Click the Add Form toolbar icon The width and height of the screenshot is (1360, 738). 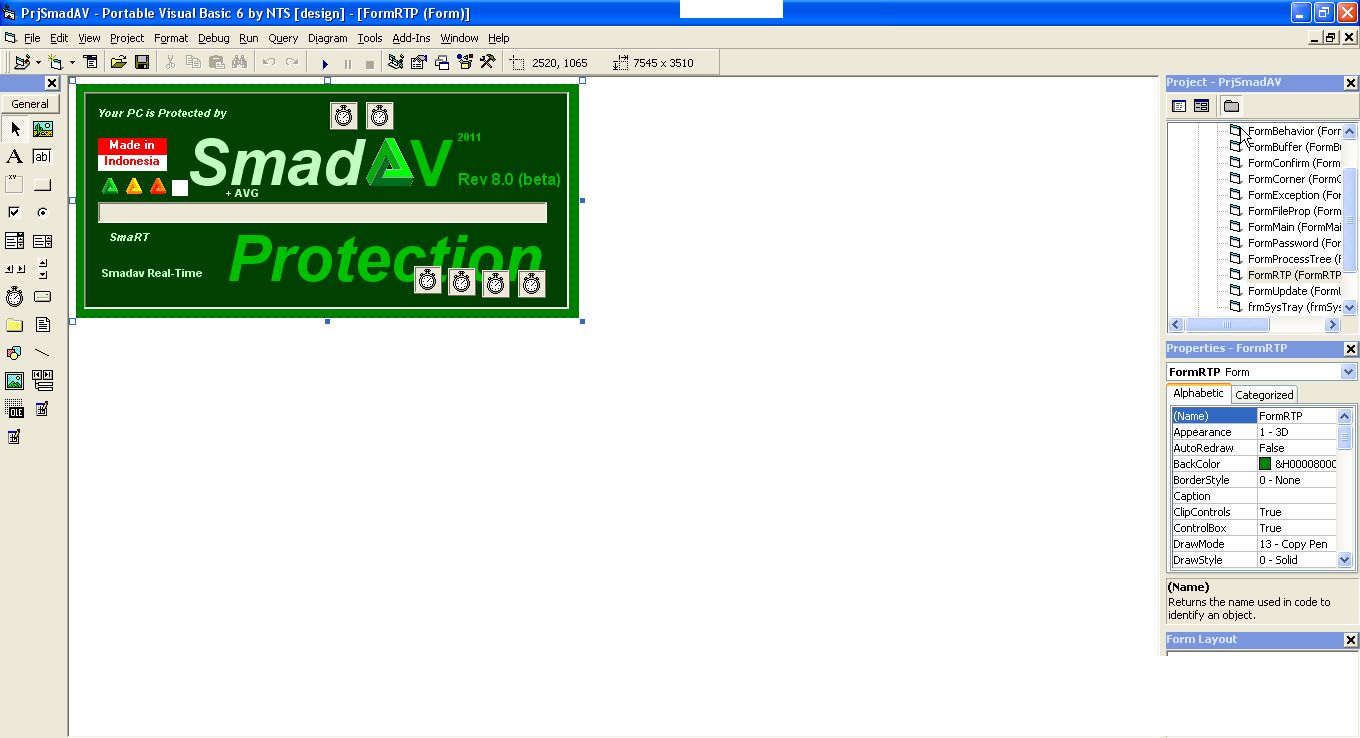point(55,62)
